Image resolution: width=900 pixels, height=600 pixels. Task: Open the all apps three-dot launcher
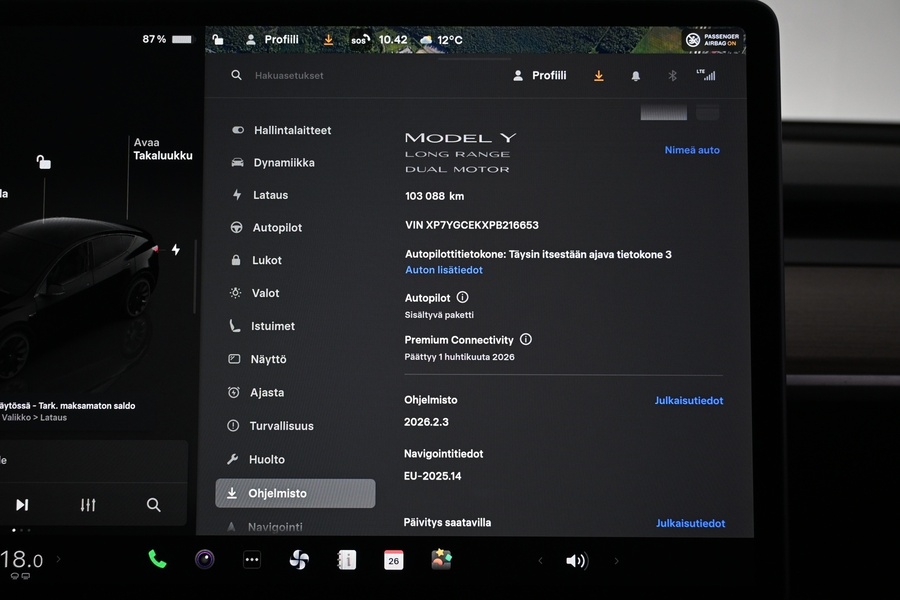coord(252,560)
